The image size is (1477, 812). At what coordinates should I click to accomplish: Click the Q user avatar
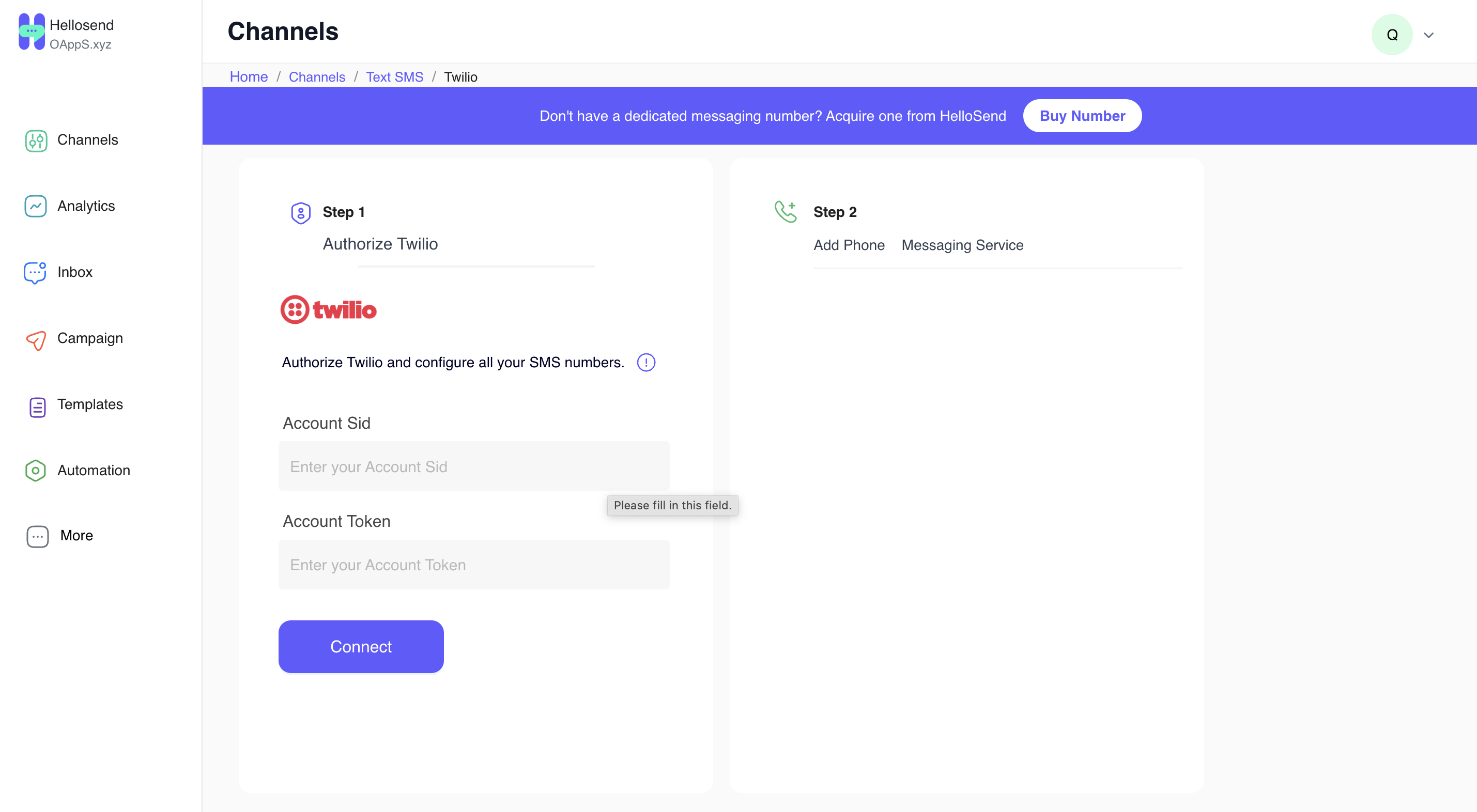[x=1392, y=35]
